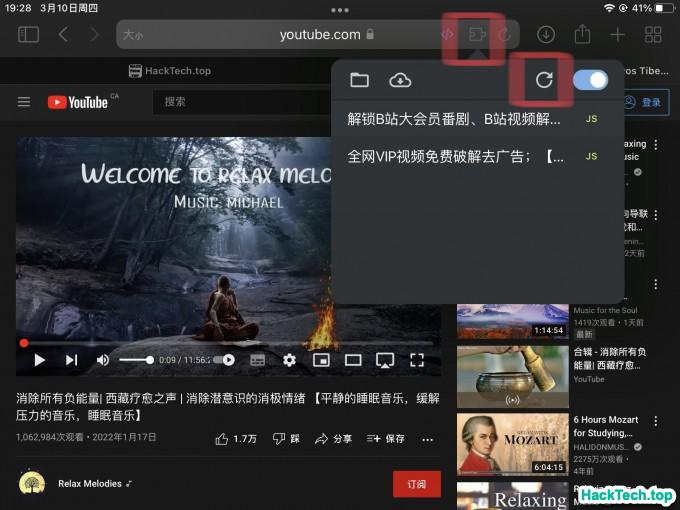
Task: Open more actions ellipsis below video
Action: 428,439
